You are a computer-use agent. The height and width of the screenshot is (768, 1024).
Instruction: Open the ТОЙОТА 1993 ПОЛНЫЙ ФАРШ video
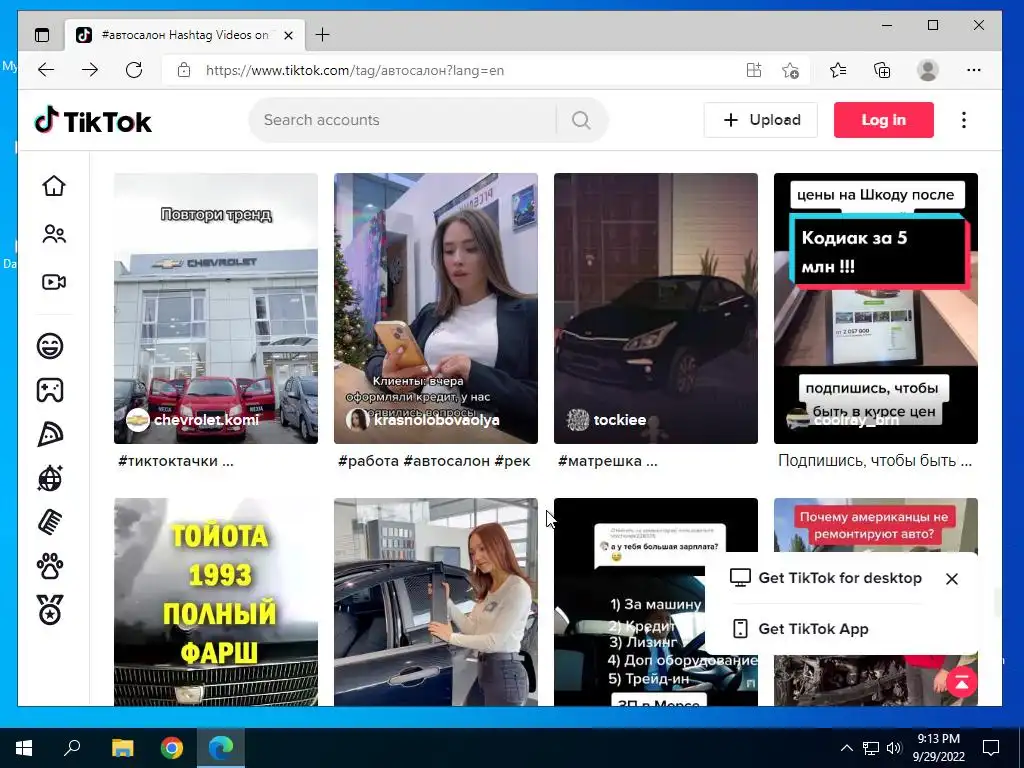pos(216,601)
